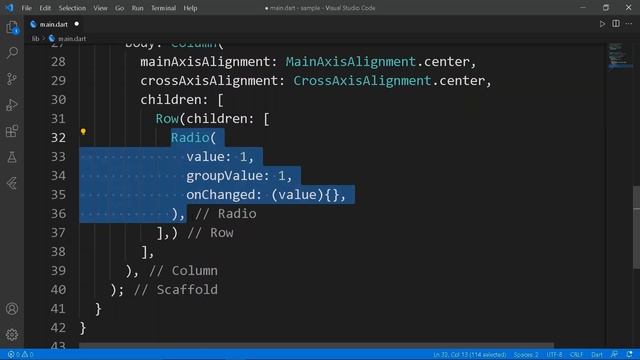640x360 pixels.
Task: Click MainAxisAlignment on line 28
Action: [350, 62]
